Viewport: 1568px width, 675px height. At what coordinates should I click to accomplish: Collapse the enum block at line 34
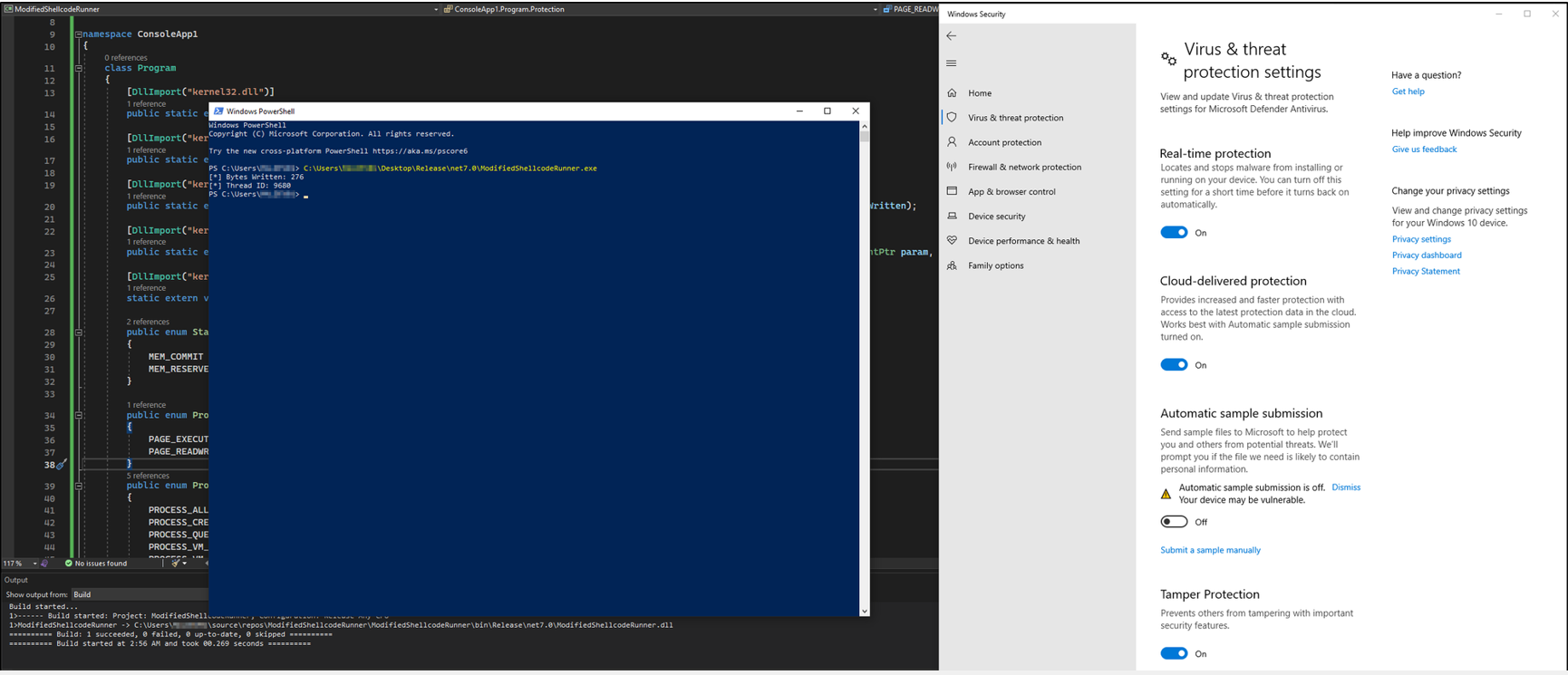tap(79, 416)
